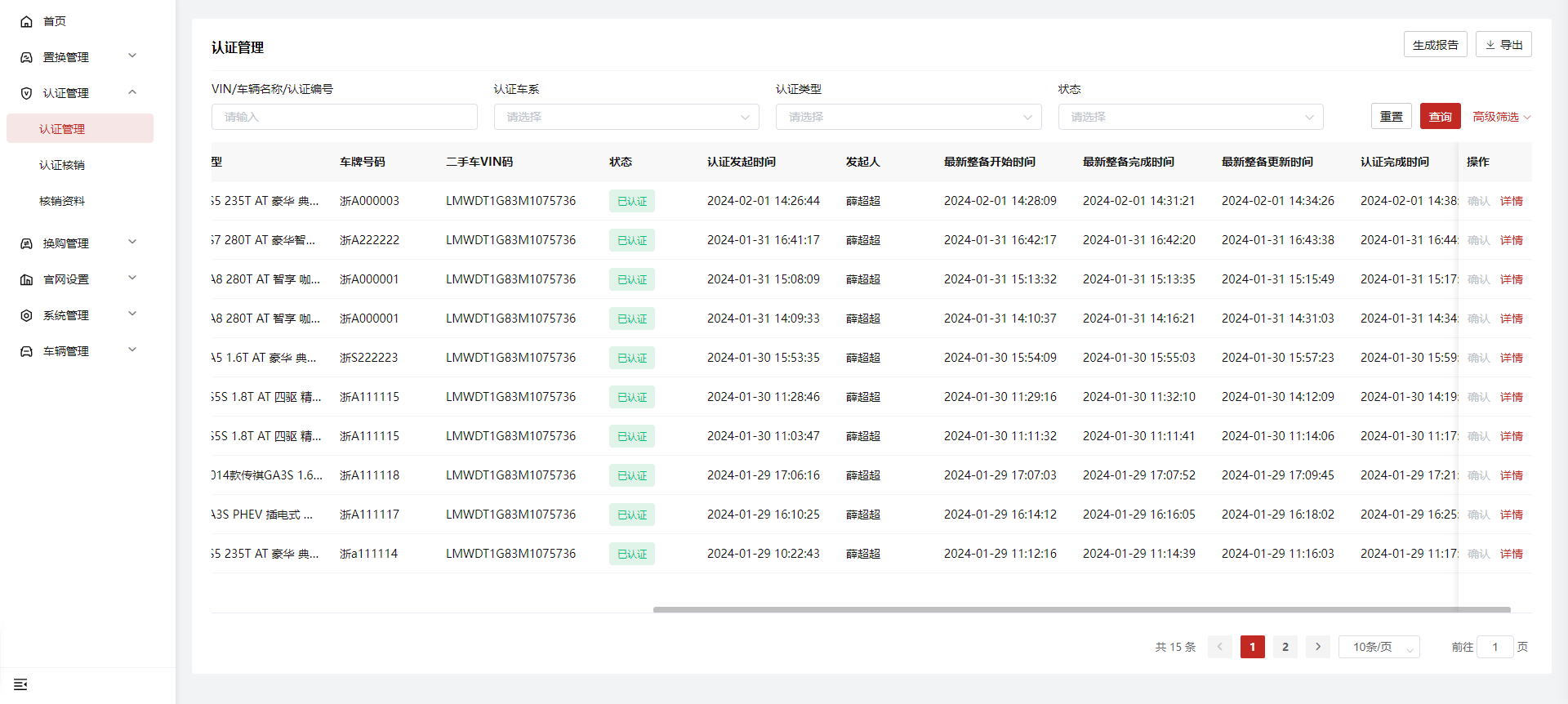Click the 系统管理 gear icon
1568x704 pixels.
(x=26, y=315)
